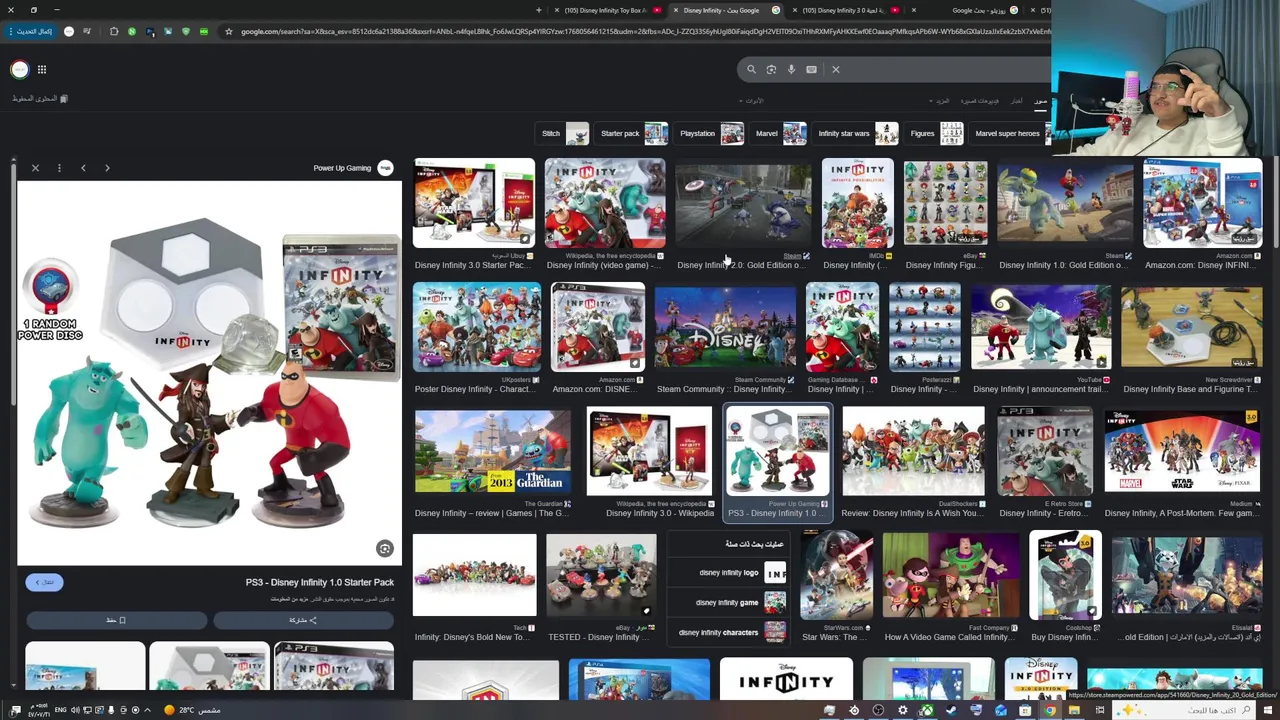Open the Google apps grid
The image size is (1280, 720).
(x=42, y=69)
